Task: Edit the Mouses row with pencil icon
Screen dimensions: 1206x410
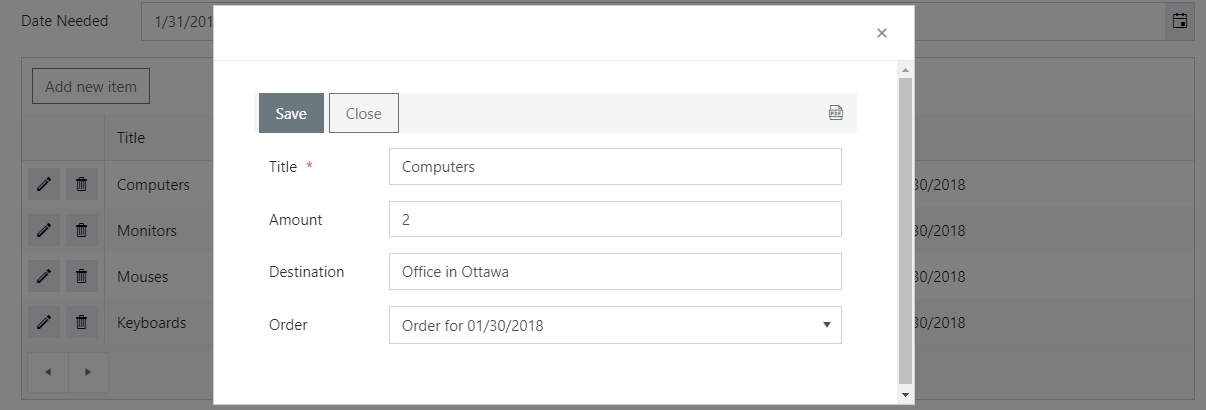Action: [x=43, y=276]
